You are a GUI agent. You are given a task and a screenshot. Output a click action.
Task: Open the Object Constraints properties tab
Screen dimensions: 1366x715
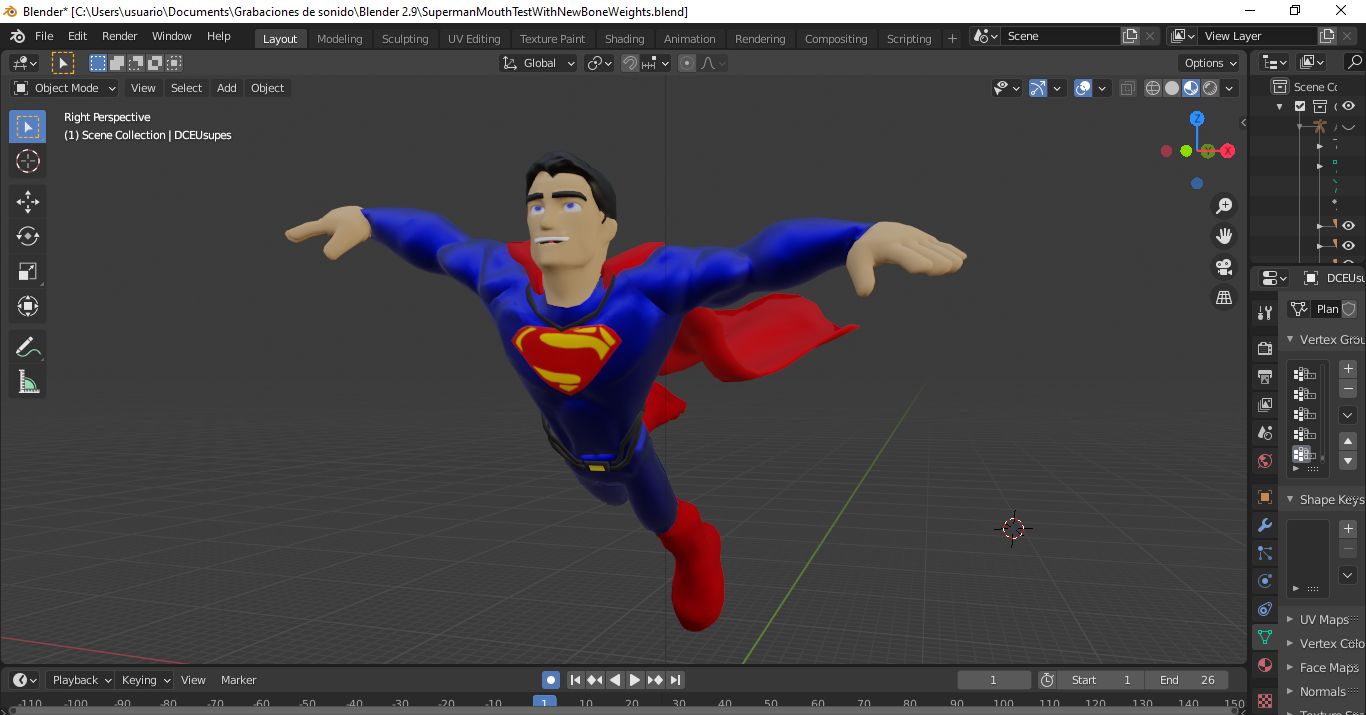point(1265,609)
